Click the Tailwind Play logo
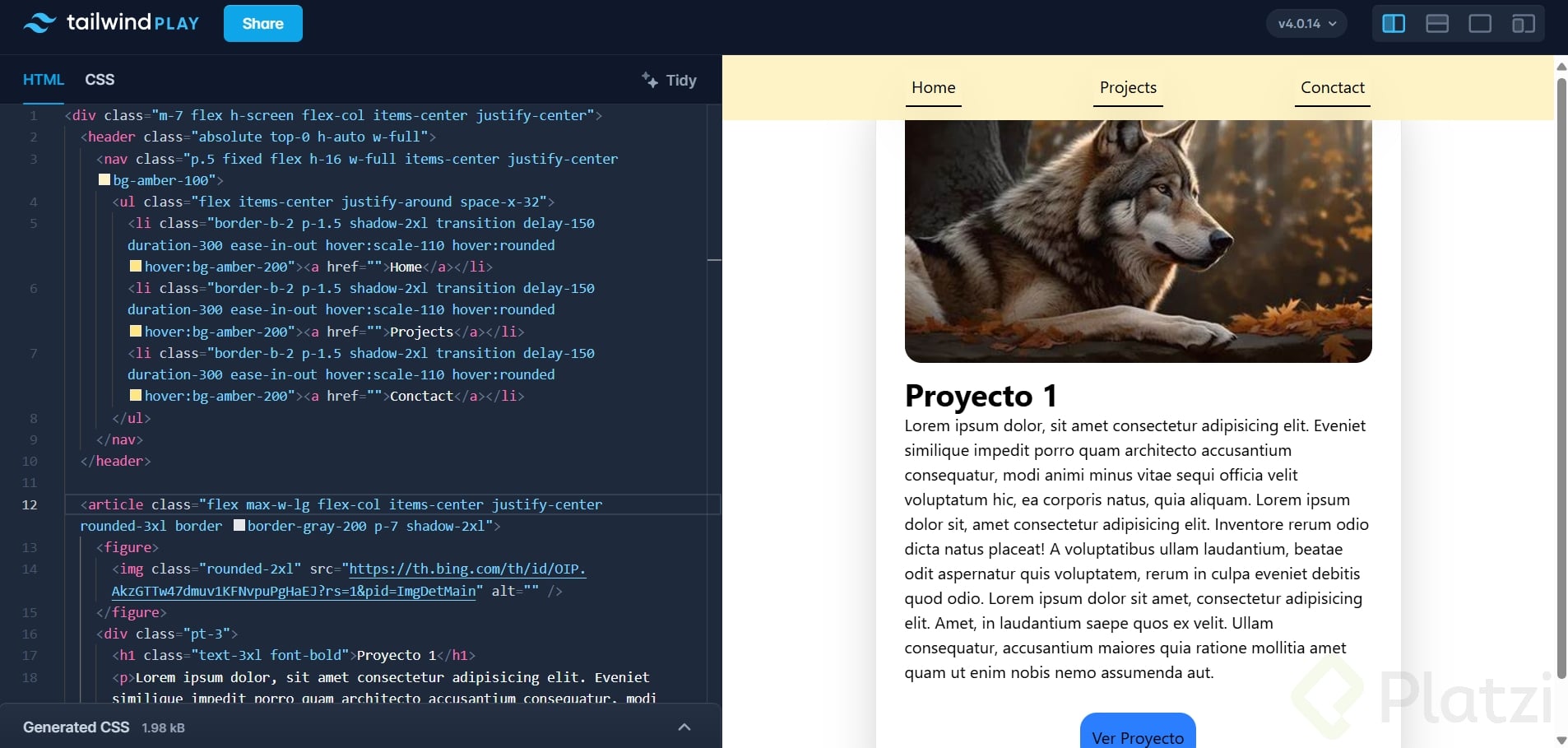1568x748 pixels. [110, 22]
